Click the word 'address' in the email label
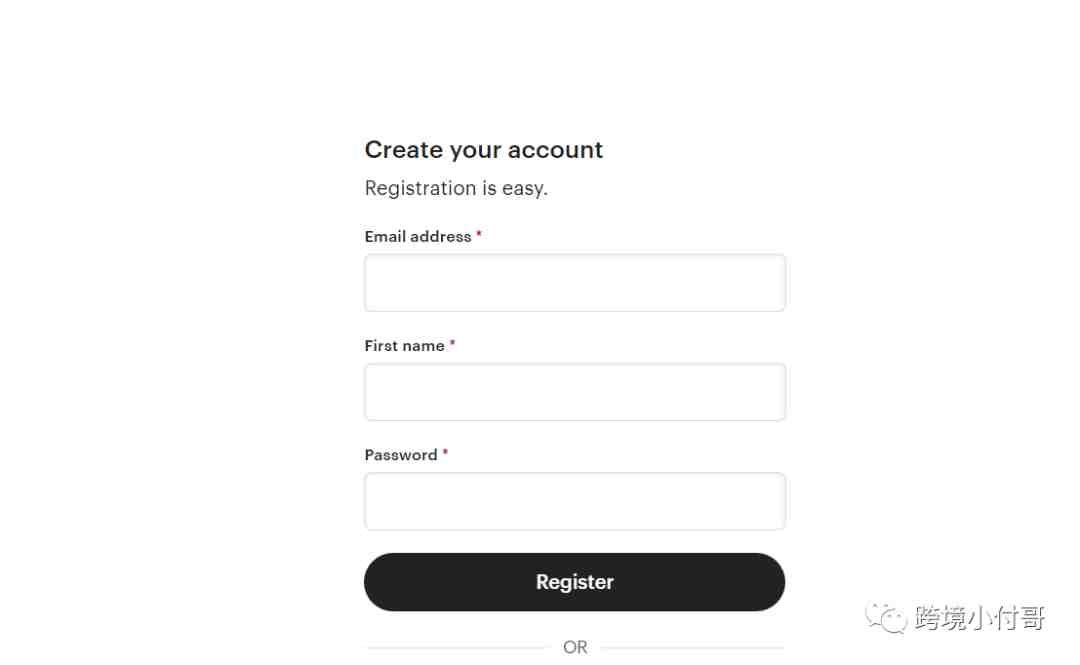Viewport: 1080px width, 665px height. click(441, 236)
